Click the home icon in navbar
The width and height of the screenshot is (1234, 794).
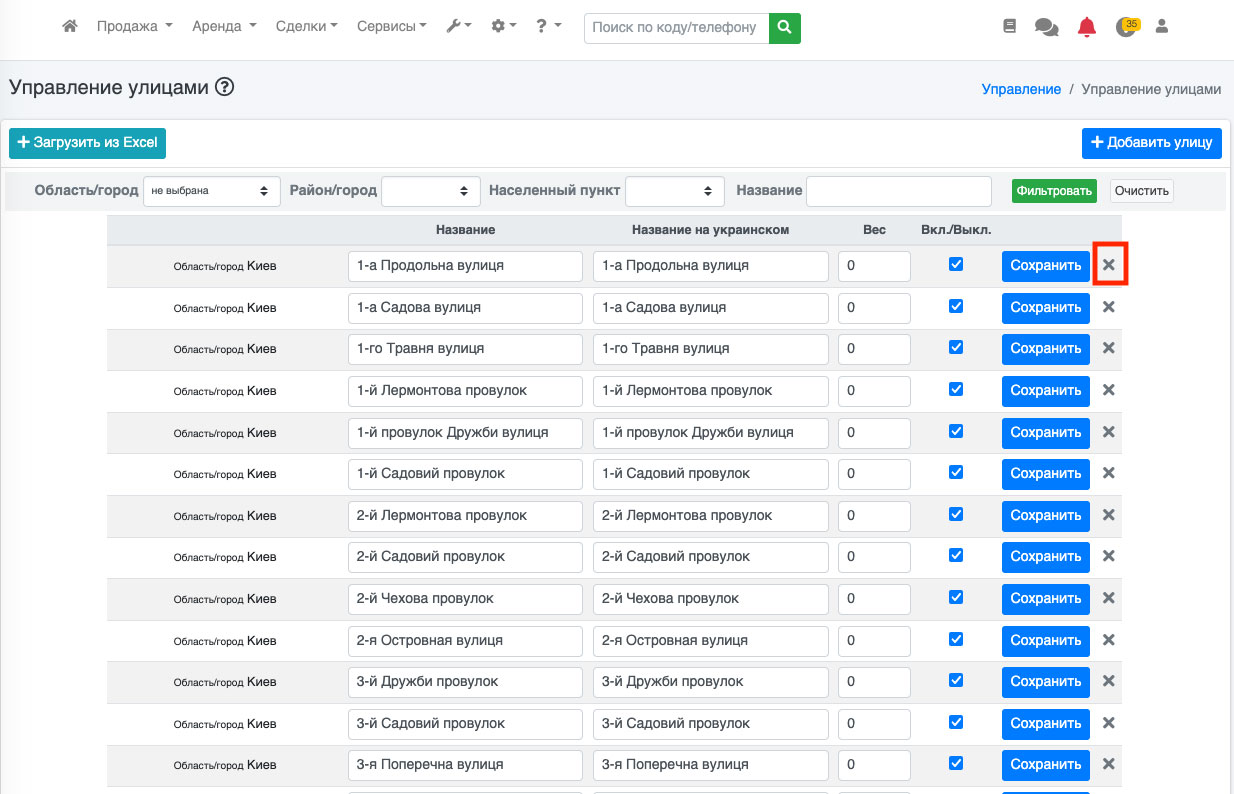(70, 27)
